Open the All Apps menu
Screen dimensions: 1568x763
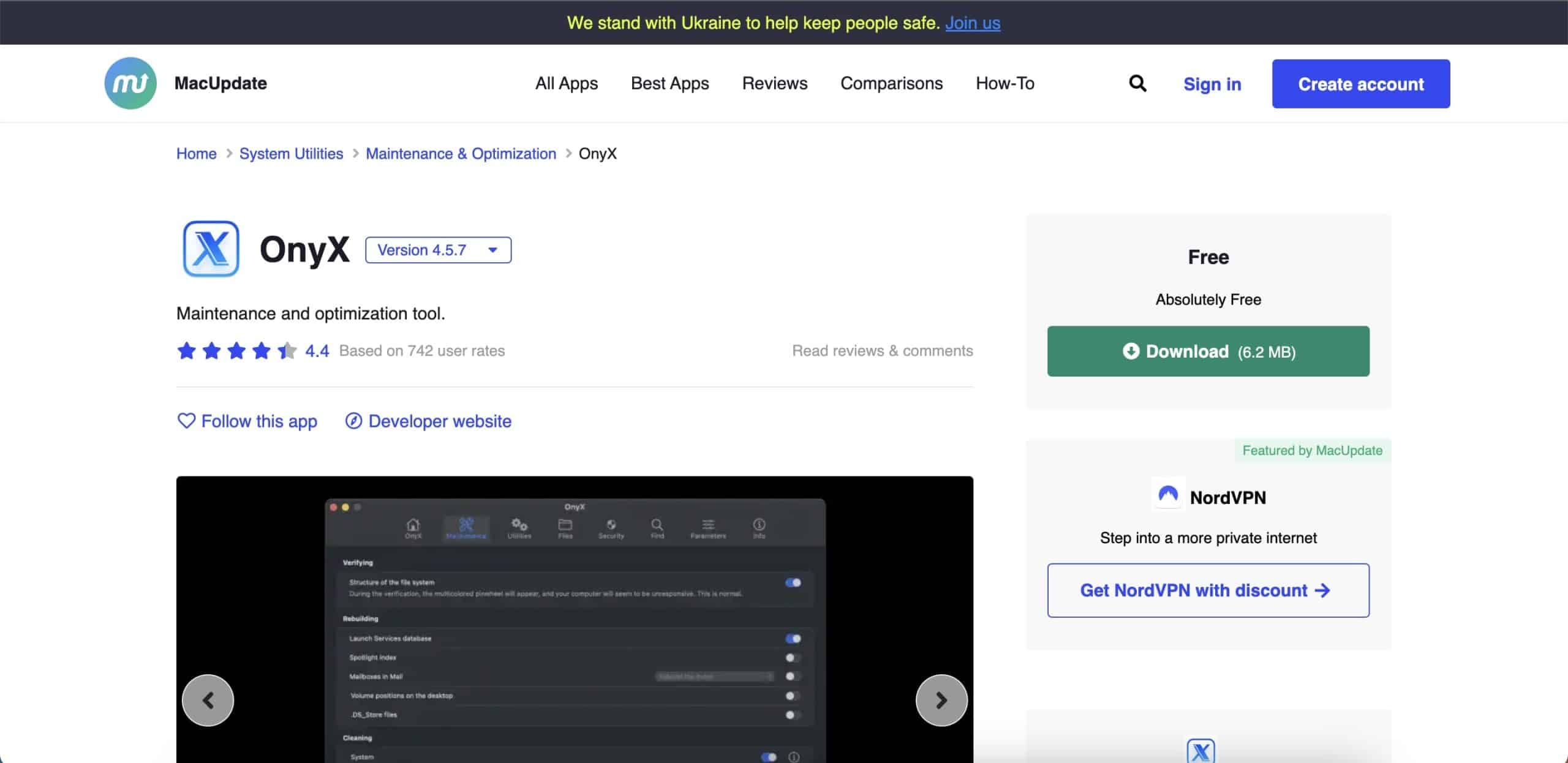coord(566,83)
